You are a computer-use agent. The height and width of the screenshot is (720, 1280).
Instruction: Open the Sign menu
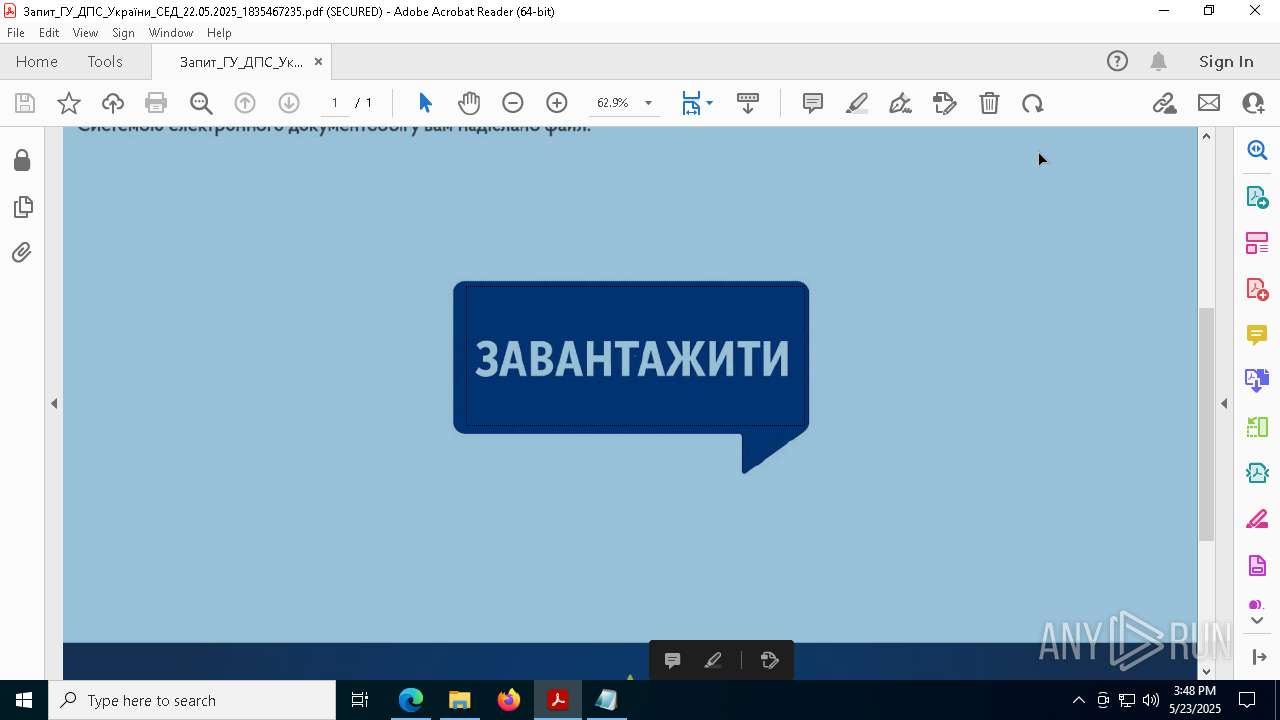pos(123,33)
